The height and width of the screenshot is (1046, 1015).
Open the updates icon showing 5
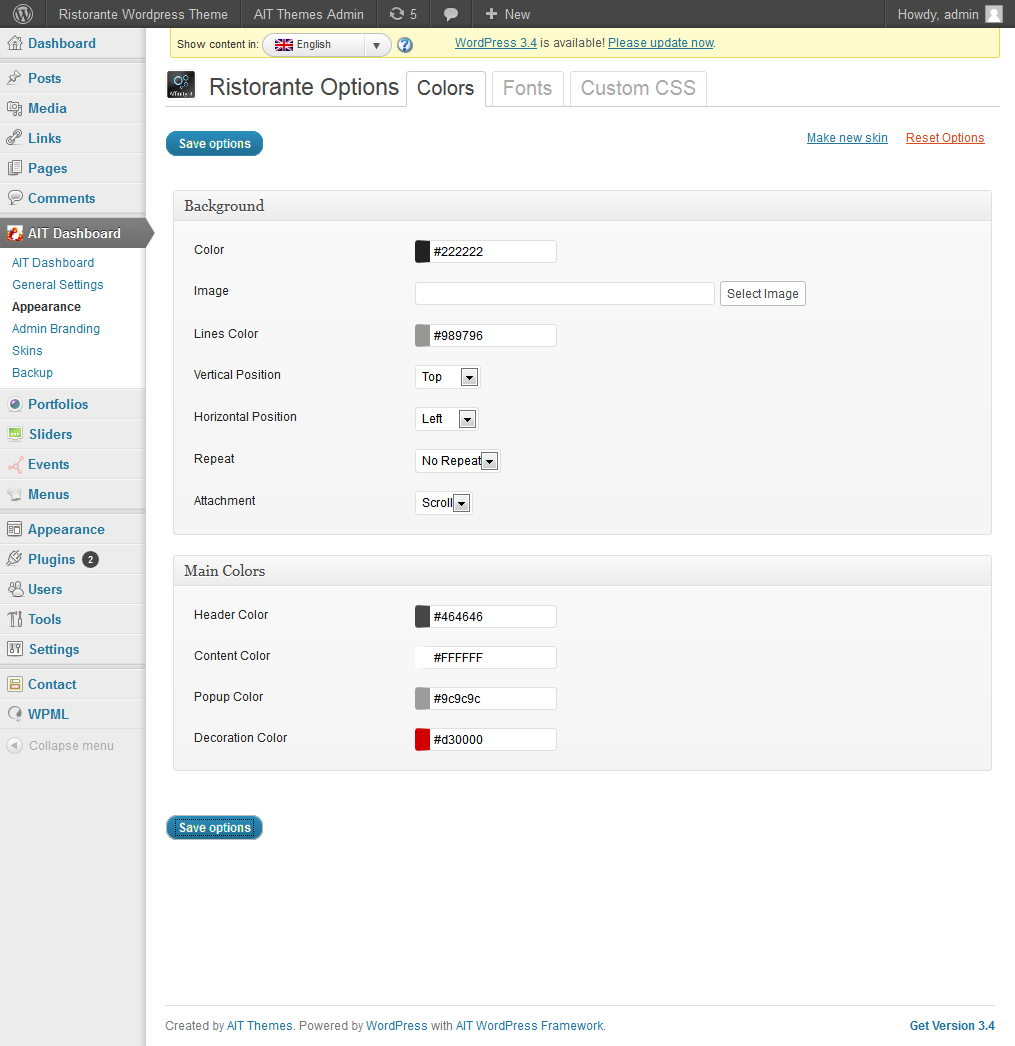403,14
